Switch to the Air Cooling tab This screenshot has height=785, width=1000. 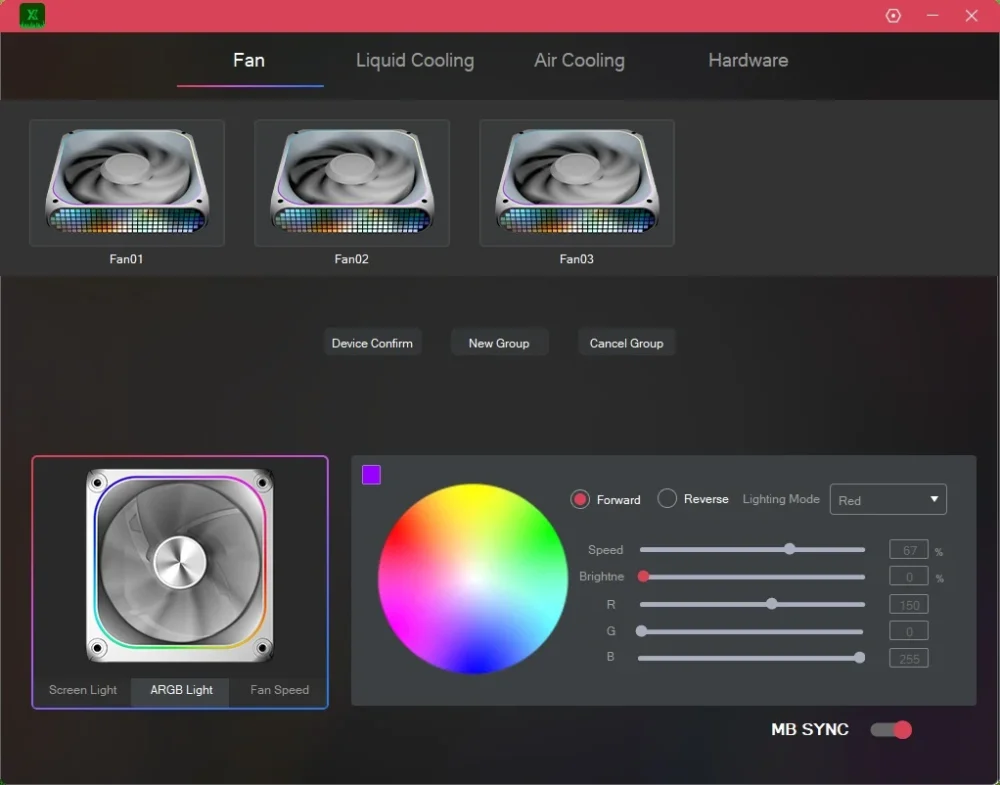tap(579, 61)
